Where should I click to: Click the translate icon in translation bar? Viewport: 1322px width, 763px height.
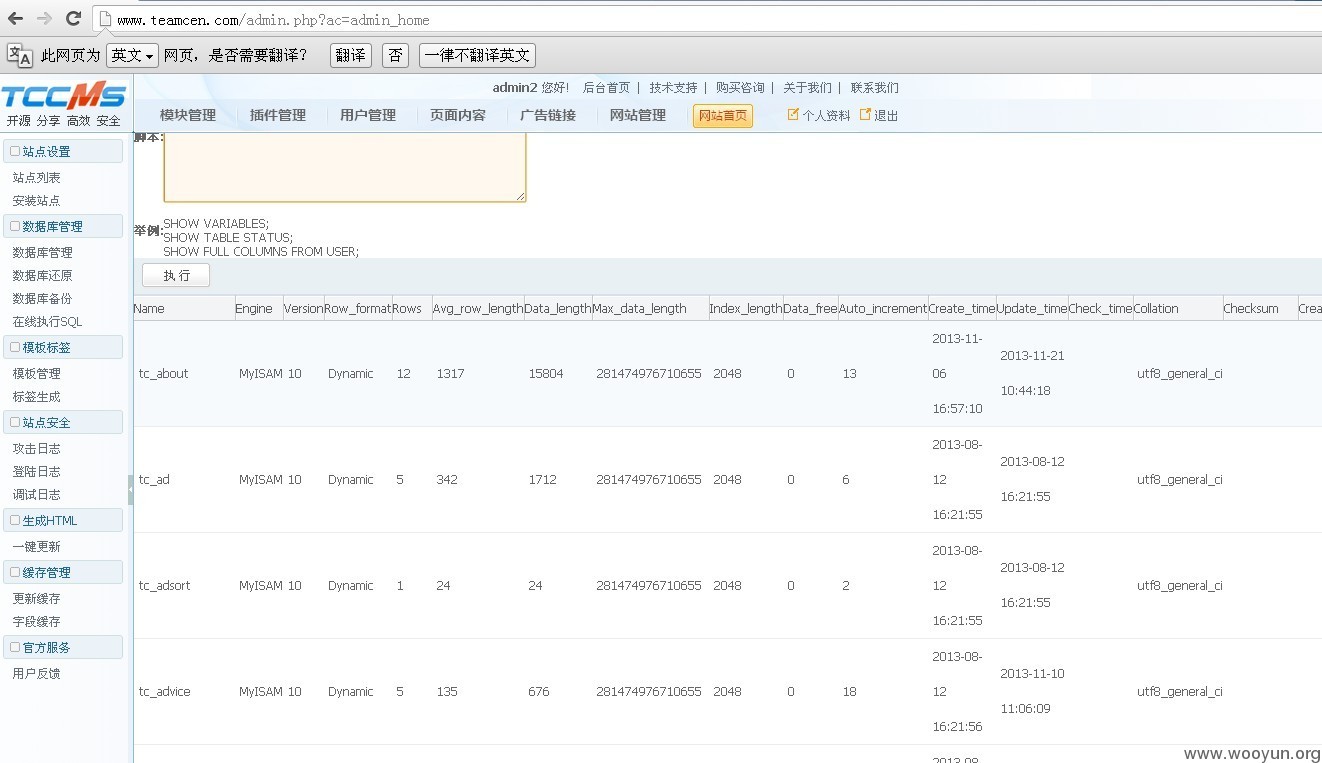20,55
